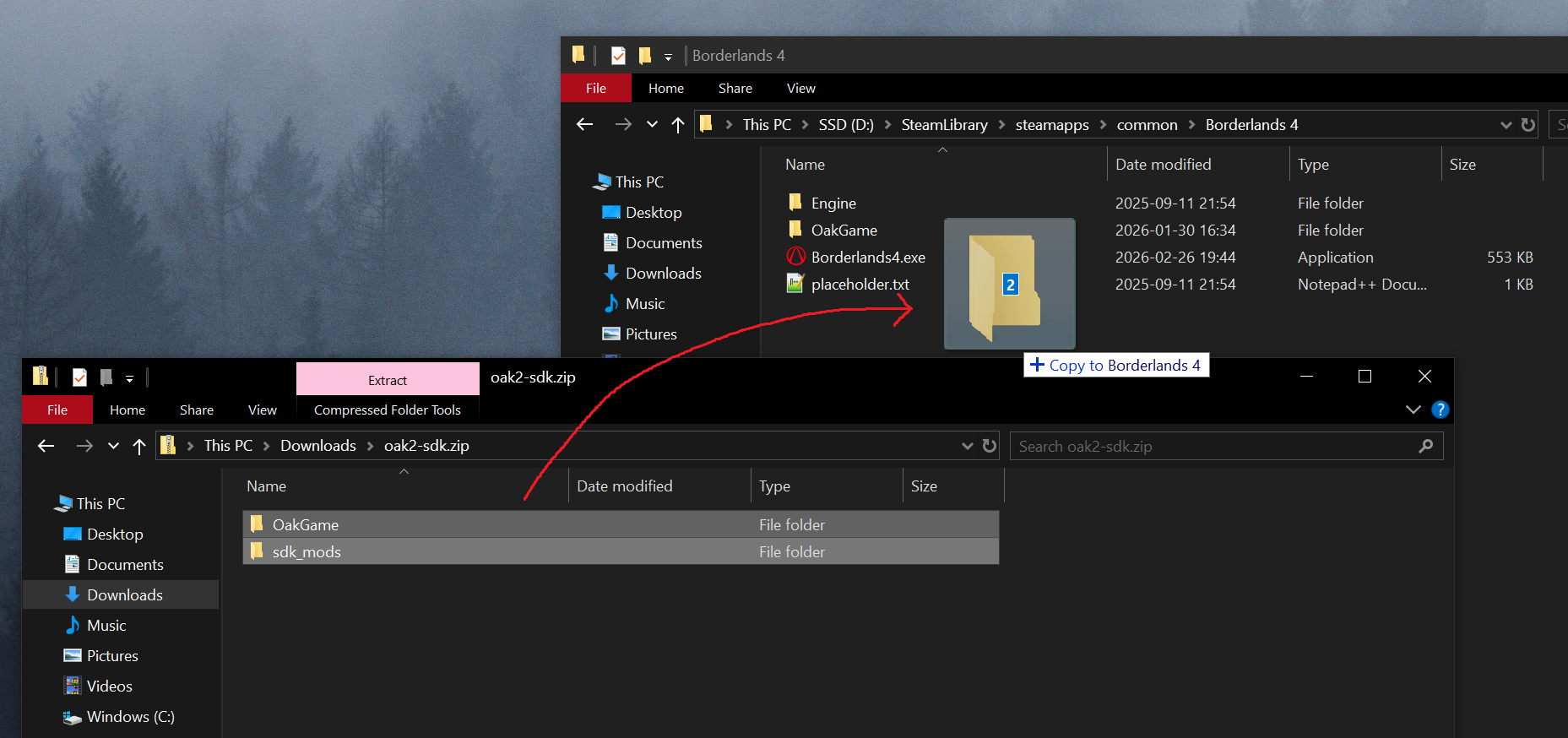The image size is (1568, 738).
Task: Open Extract contextual tab
Action: [x=388, y=380]
